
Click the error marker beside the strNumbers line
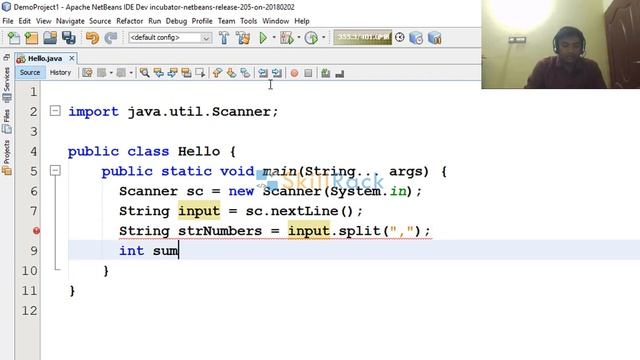(x=36, y=231)
